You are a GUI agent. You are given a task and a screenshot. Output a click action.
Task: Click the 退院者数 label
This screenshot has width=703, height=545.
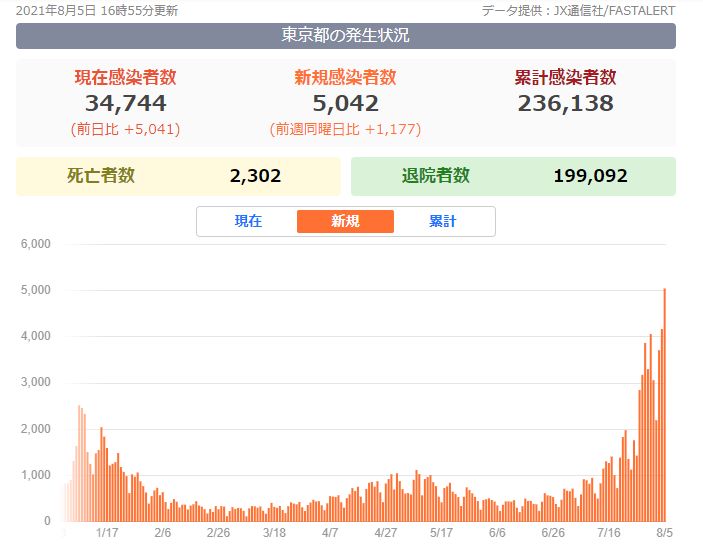pos(435,176)
